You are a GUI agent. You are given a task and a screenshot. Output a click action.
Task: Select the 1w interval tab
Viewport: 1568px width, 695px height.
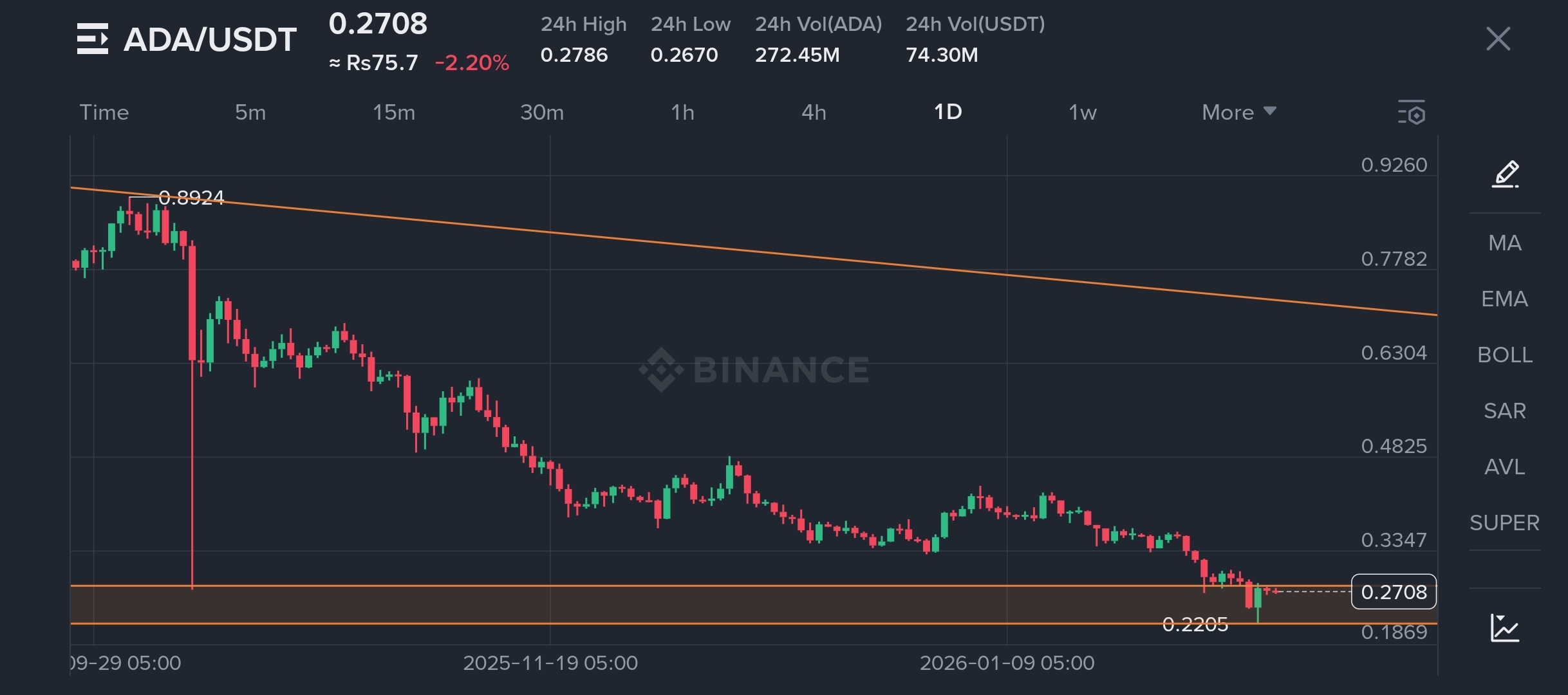click(x=1082, y=113)
